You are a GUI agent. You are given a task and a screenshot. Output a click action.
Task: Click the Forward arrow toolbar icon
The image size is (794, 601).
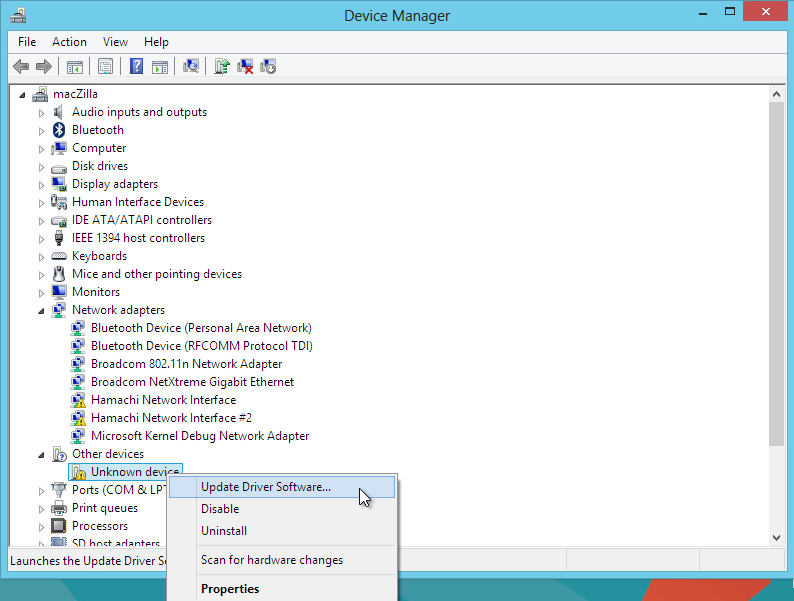(x=44, y=66)
